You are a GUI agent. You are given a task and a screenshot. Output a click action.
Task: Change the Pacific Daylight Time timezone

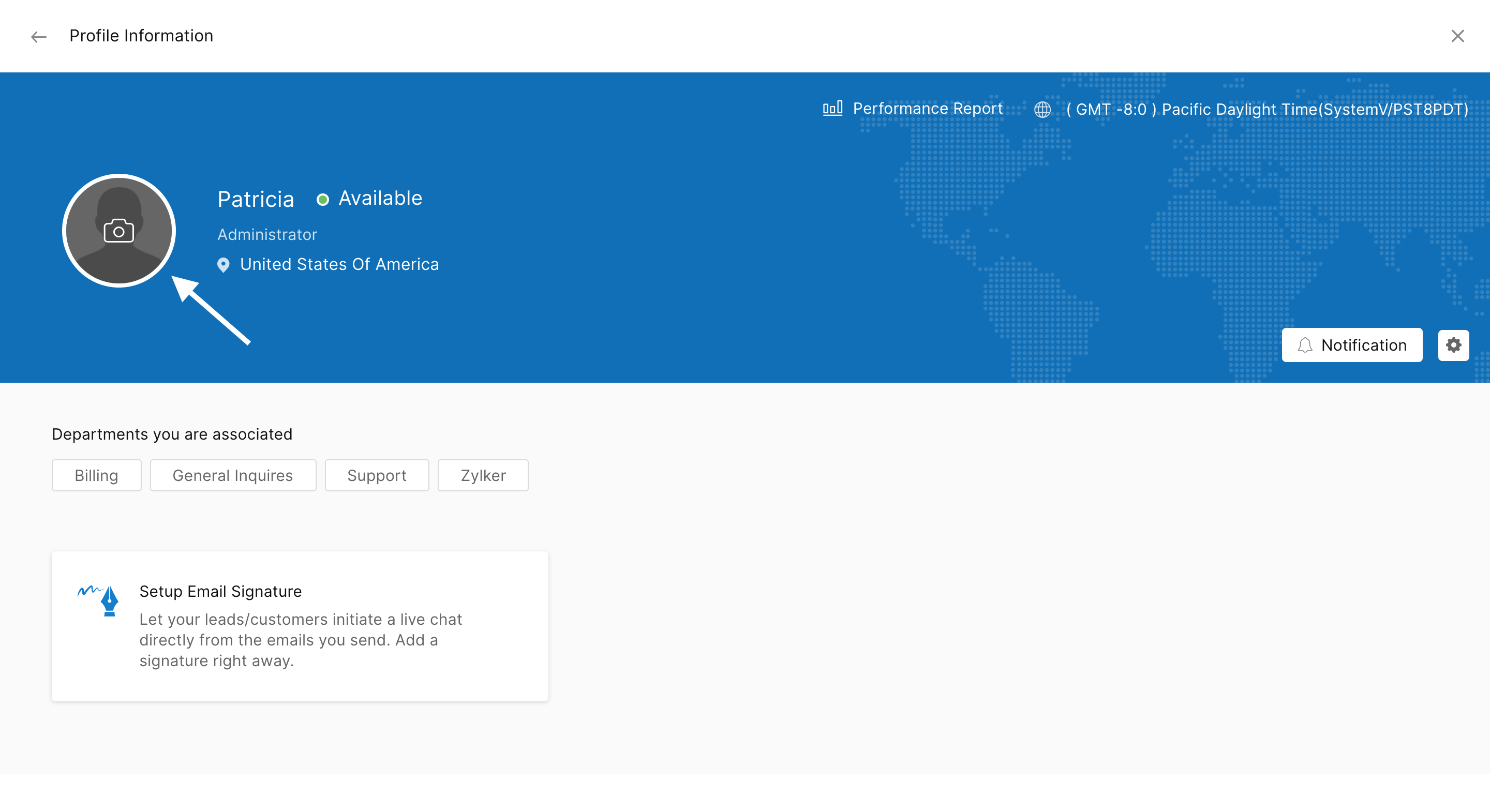(x=1267, y=109)
